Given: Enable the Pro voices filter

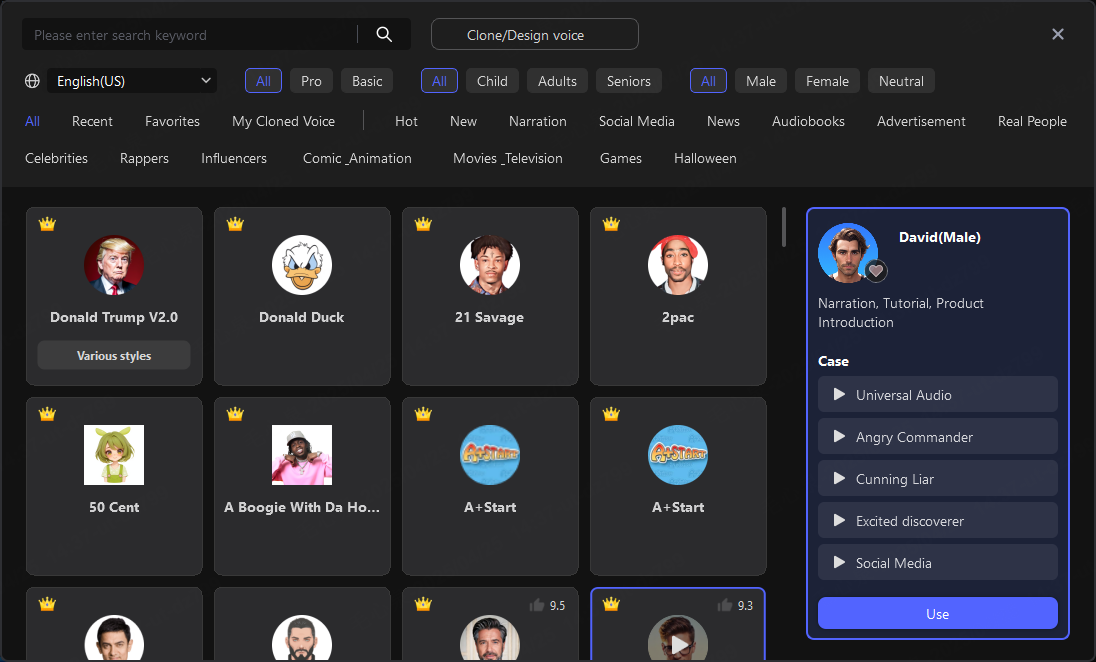Looking at the screenshot, I should (311, 80).
